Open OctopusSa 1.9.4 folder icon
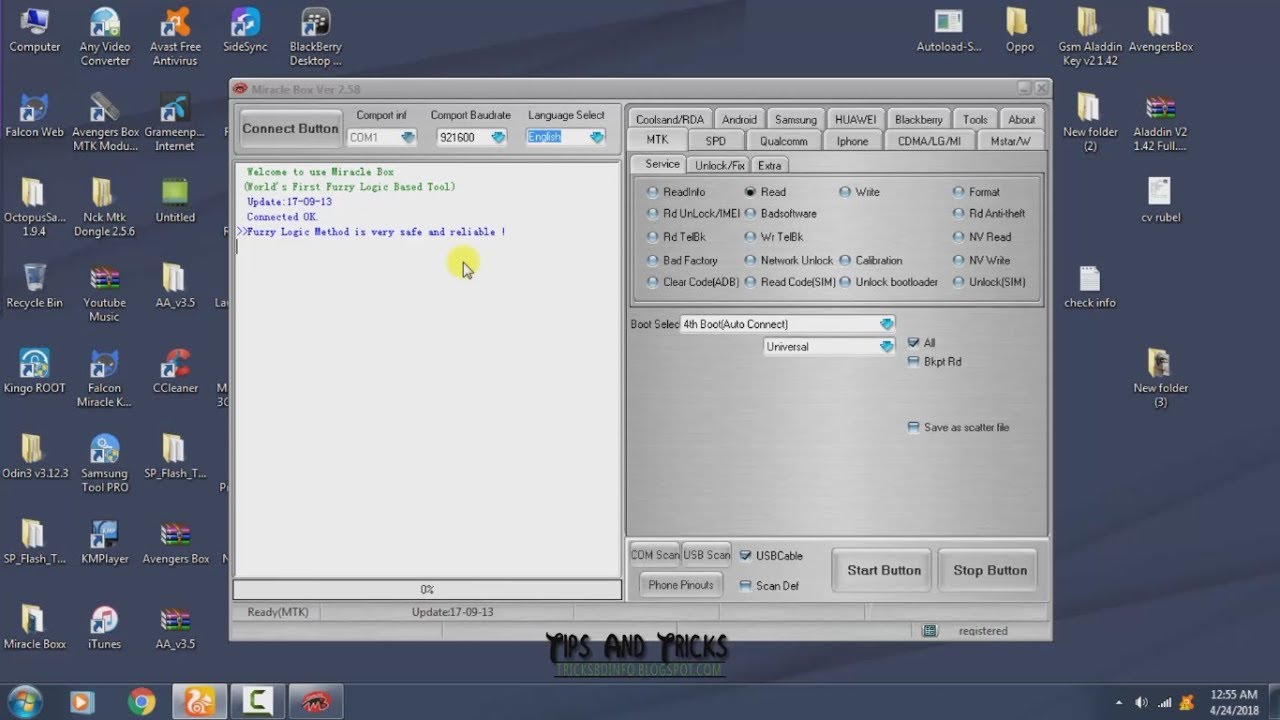This screenshot has height=720, width=1280. pyautogui.click(x=34, y=208)
